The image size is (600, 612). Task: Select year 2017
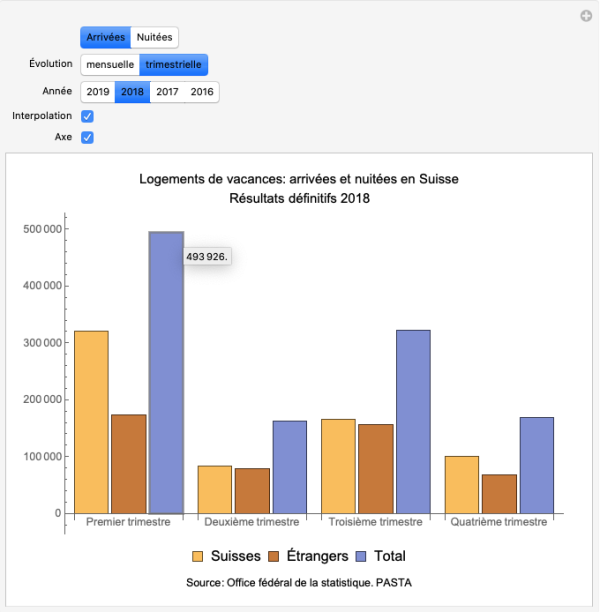[x=167, y=91]
